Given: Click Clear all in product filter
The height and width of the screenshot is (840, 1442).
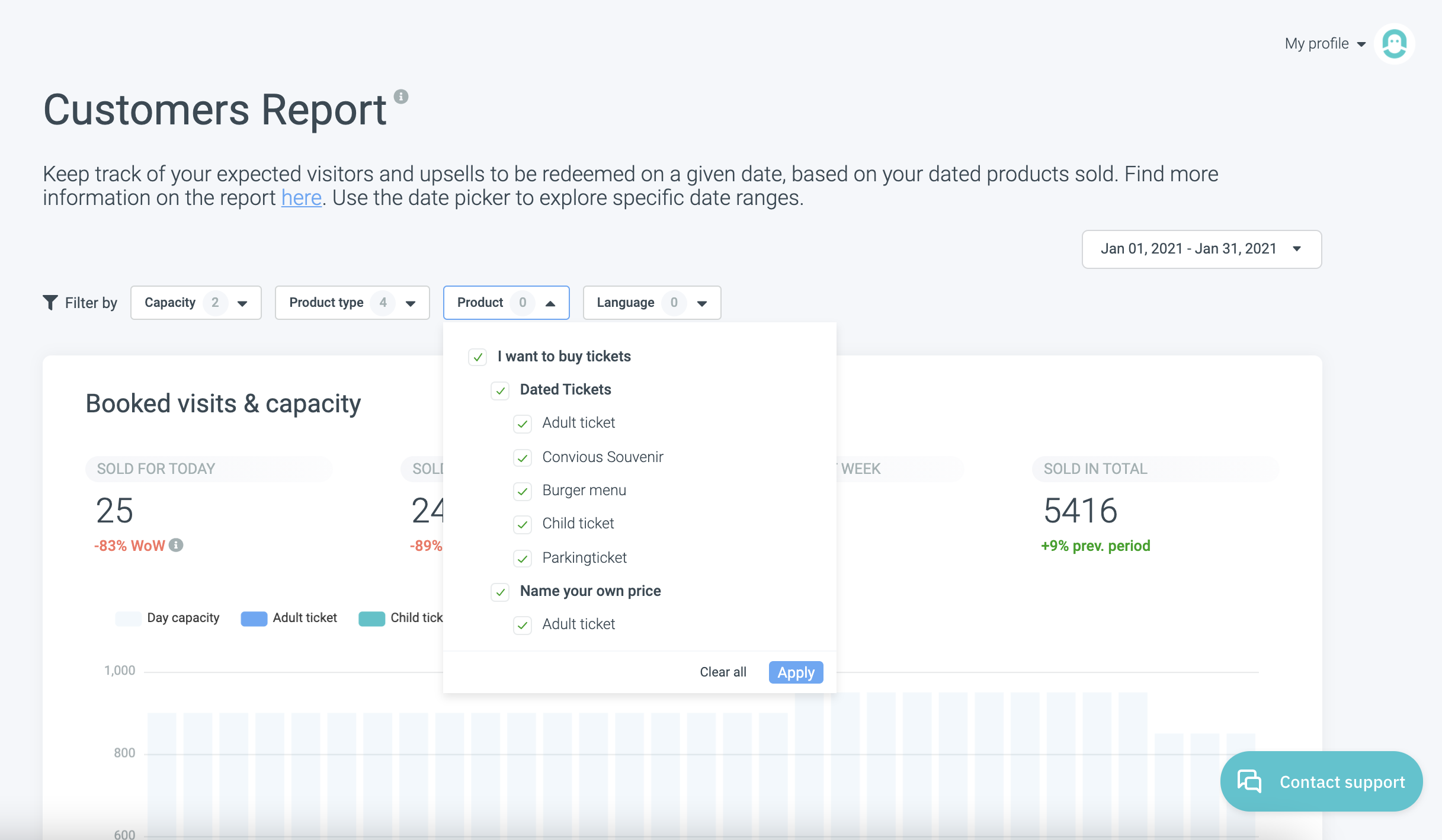Looking at the screenshot, I should click(723, 672).
